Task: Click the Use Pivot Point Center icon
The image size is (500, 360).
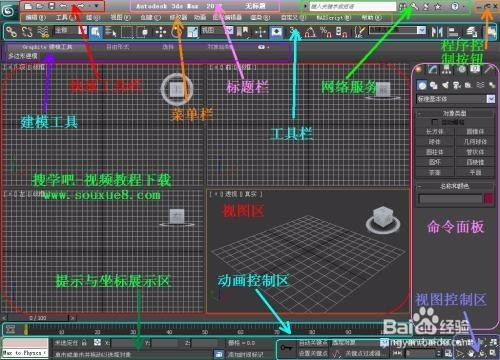Action: (x=243, y=32)
